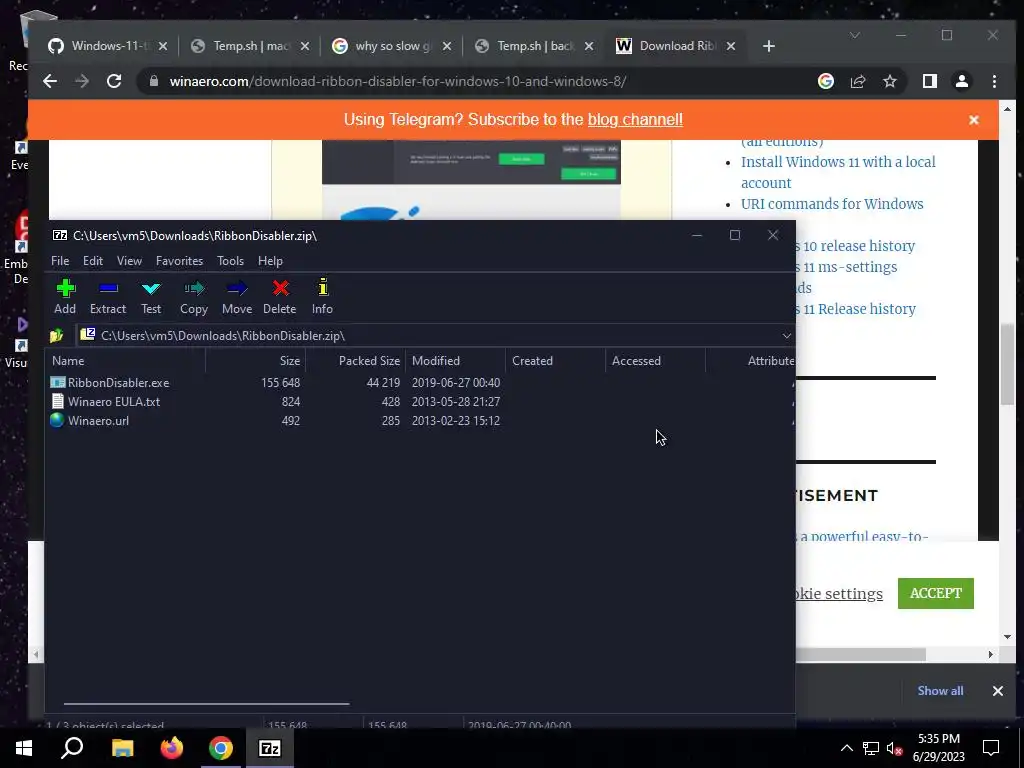This screenshot has height=768, width=1024.
Task: Follow the blog channel link
Action: [635, 120]
